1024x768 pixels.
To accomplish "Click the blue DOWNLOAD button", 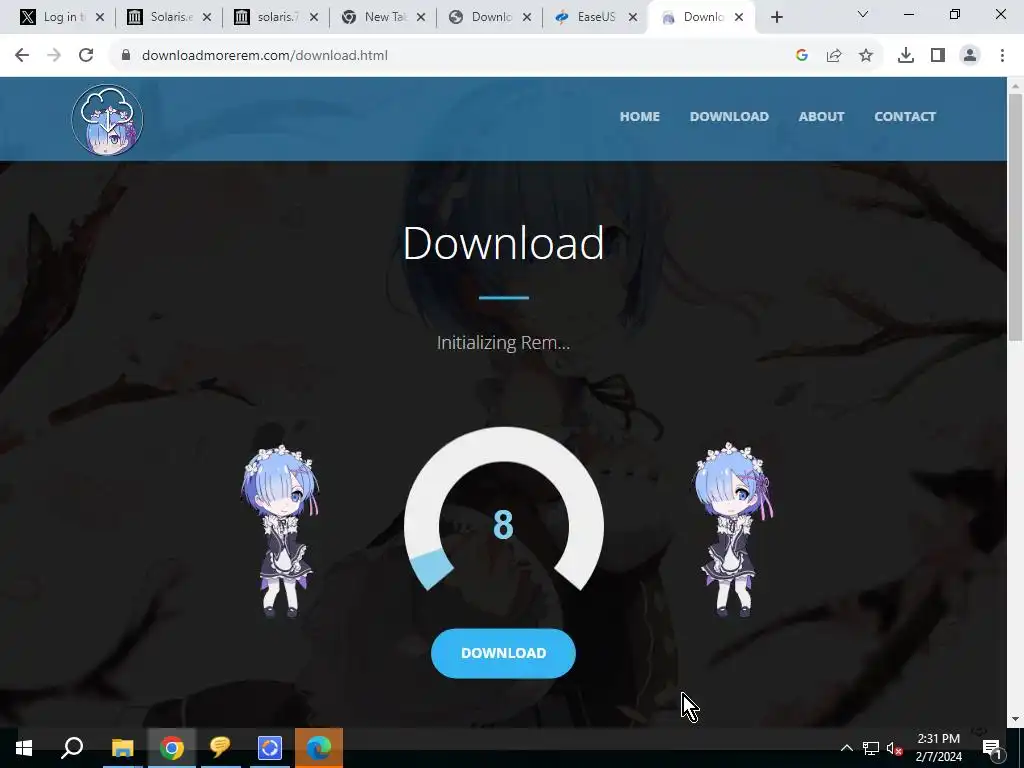I will [503, 653].
